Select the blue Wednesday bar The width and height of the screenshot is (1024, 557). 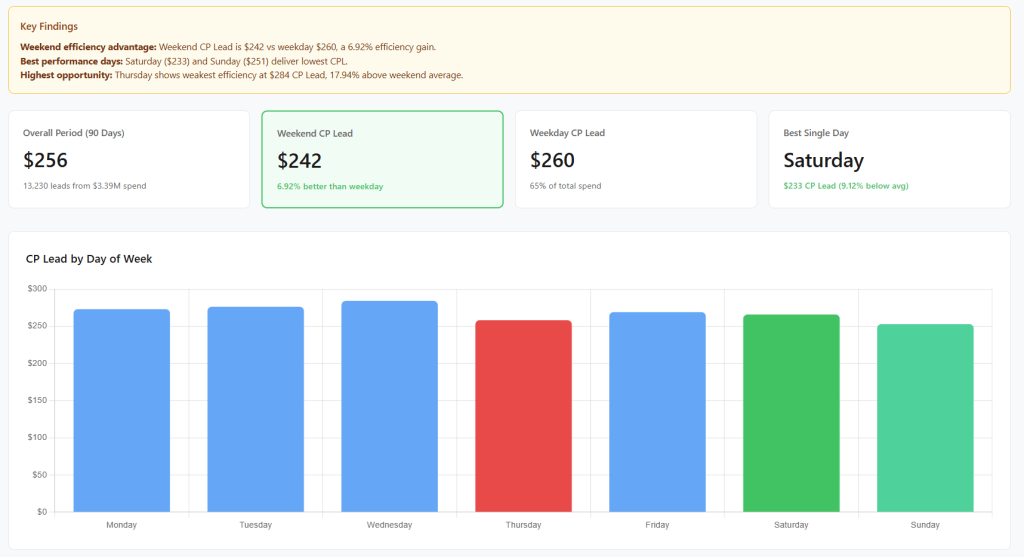coord(389,406)
